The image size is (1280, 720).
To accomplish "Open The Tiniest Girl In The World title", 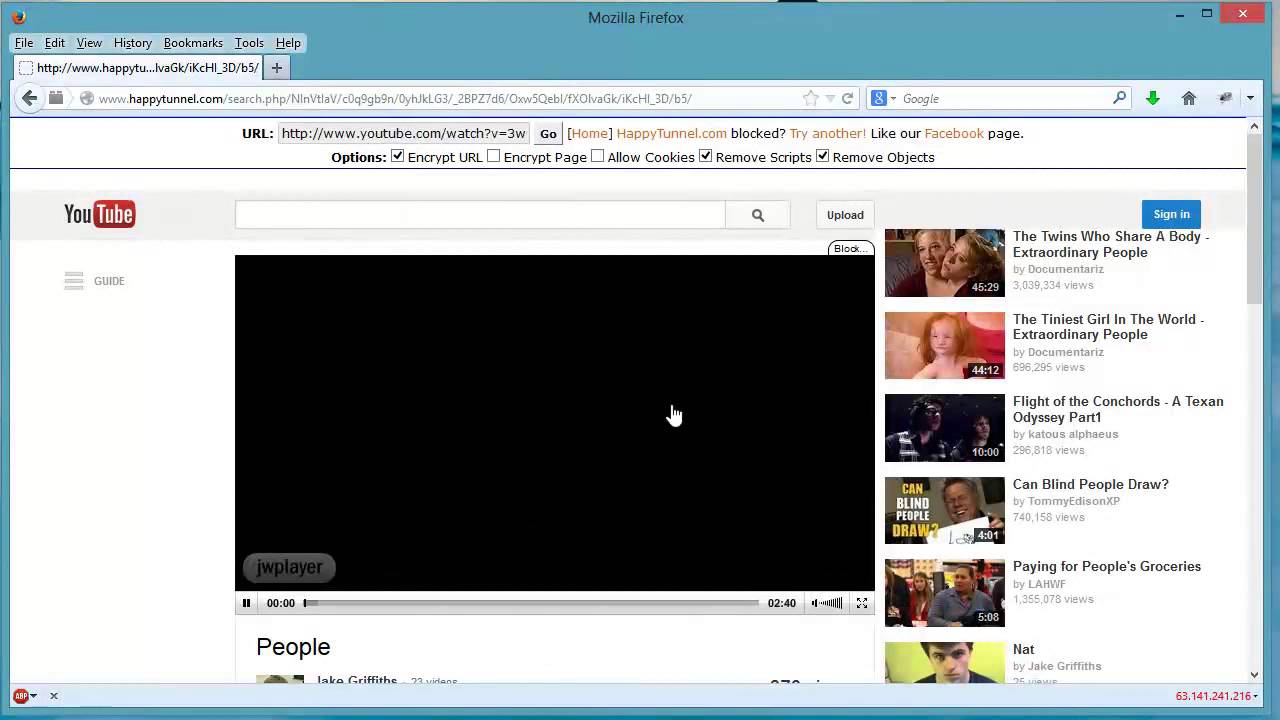I will tap(1108, 327).
